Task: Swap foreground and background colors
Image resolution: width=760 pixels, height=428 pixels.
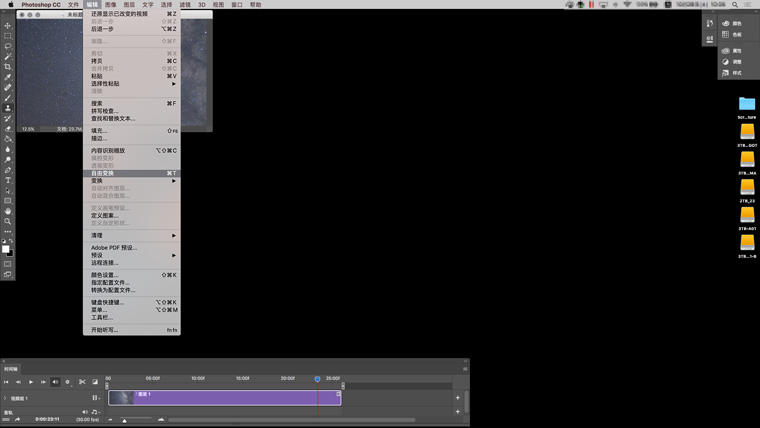Action: click(11, 241)
